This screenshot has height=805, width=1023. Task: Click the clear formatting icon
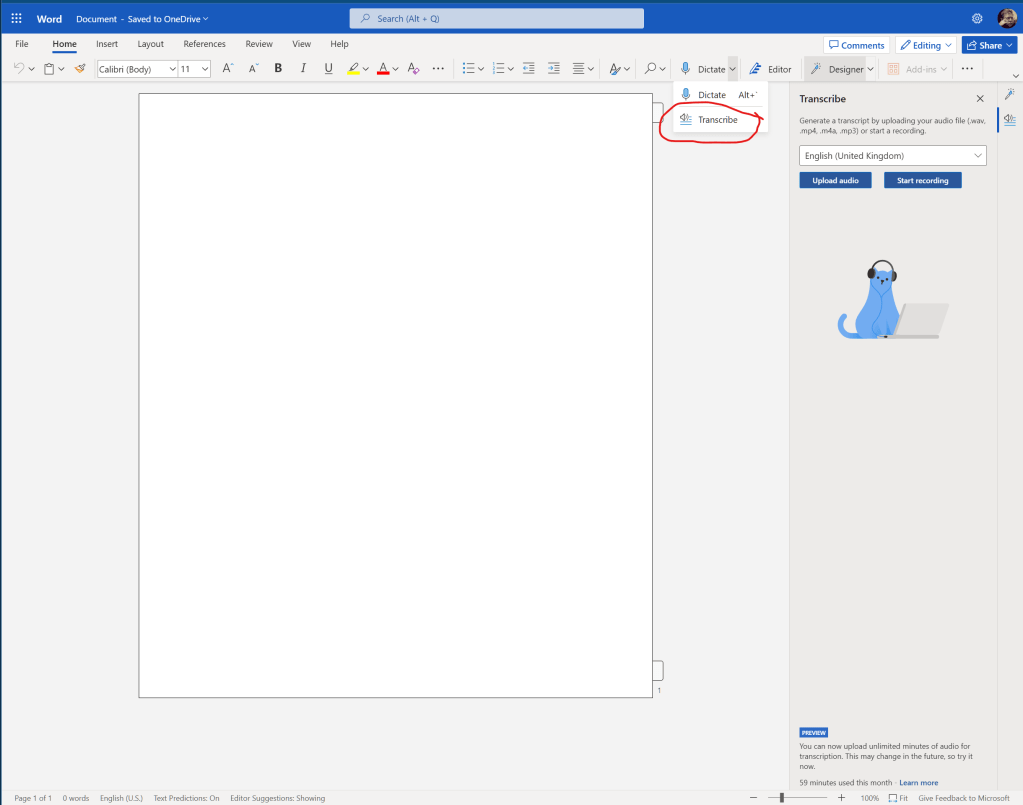[413, 69]
